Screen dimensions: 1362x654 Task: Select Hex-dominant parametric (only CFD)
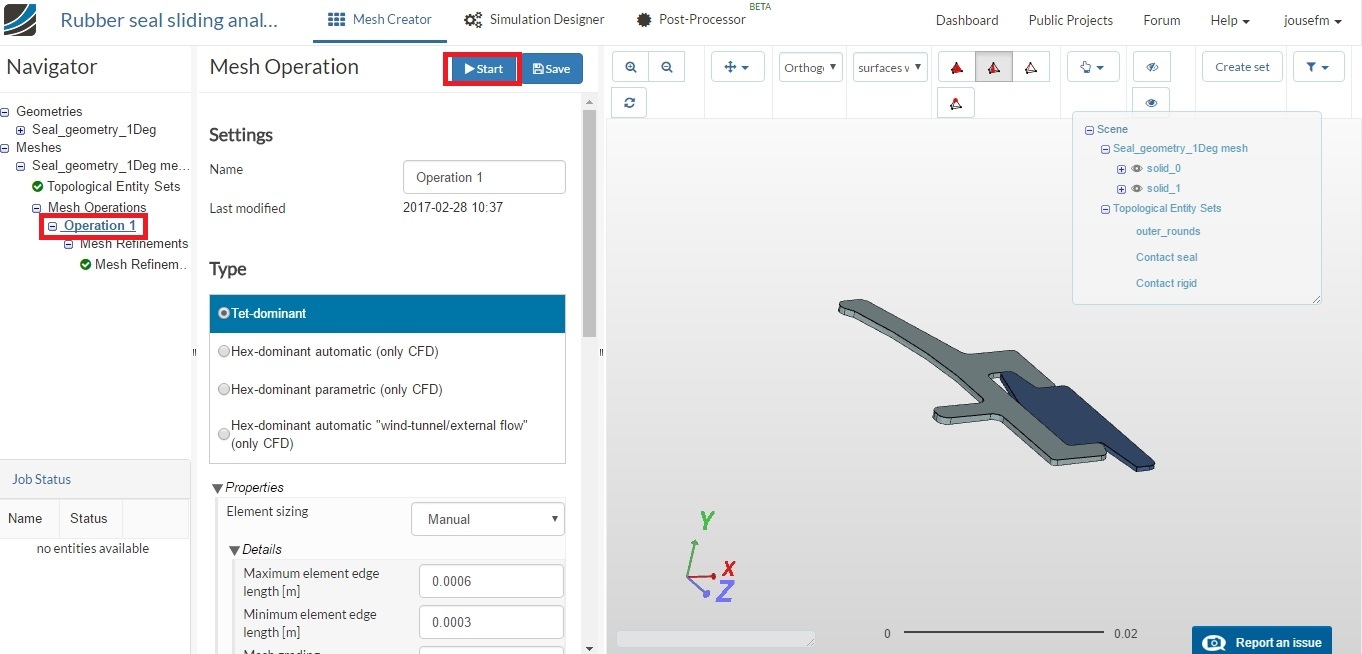point(387,389)
